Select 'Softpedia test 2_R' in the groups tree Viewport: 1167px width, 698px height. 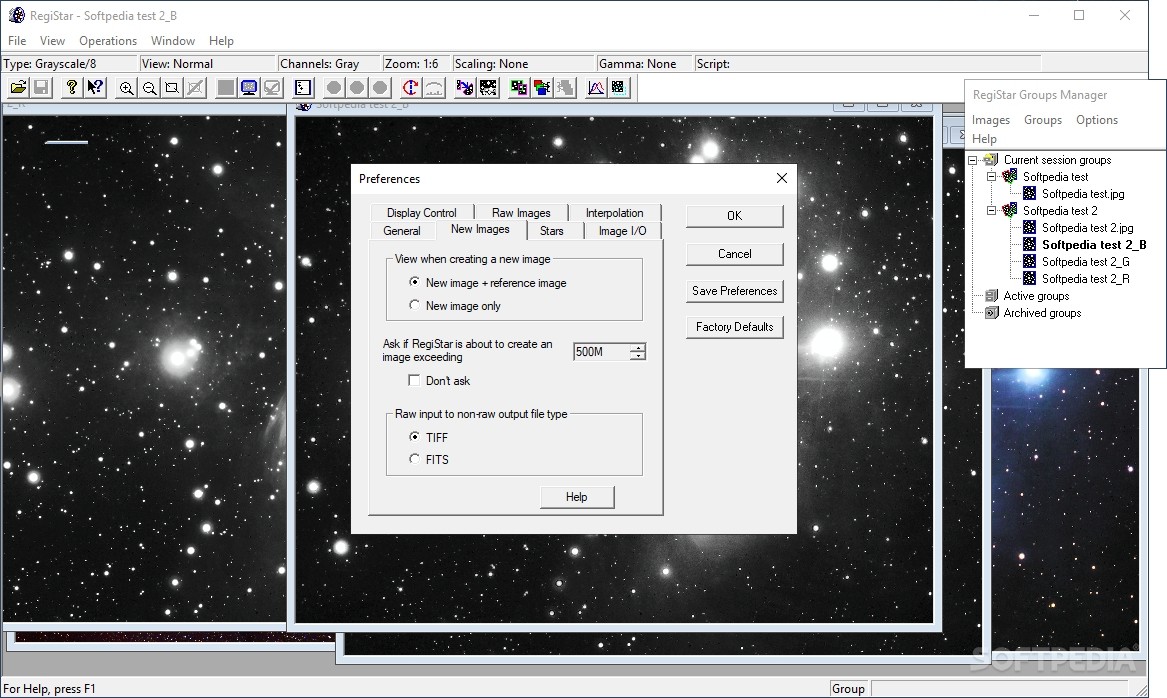pos(1085,279)
